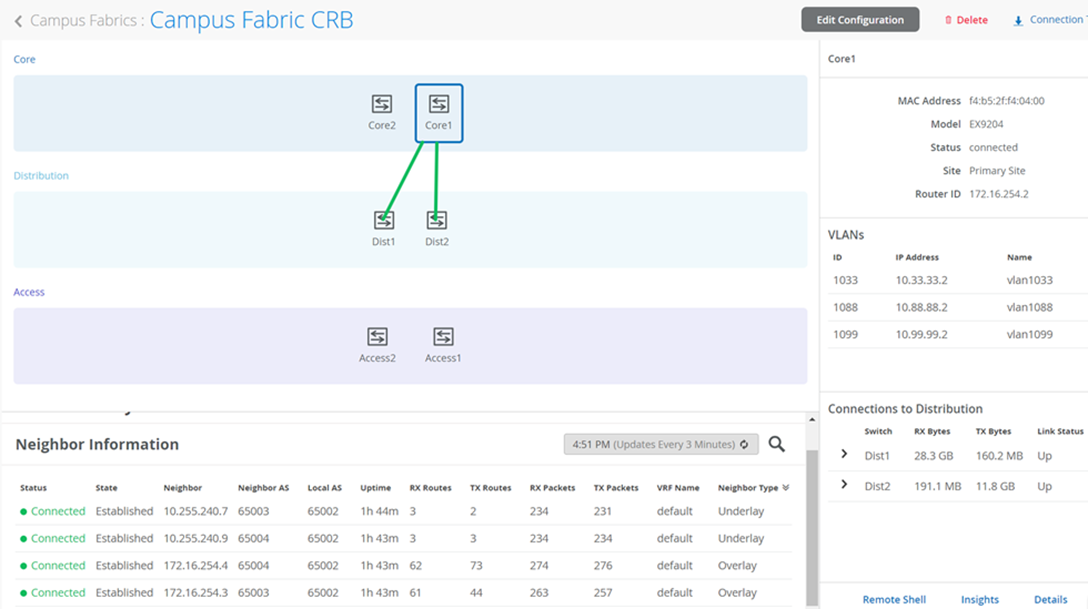The height and width of the screenshot is (609, 1088).
Task: Click the green link between Core1 and Dist1
Action: 402,180
